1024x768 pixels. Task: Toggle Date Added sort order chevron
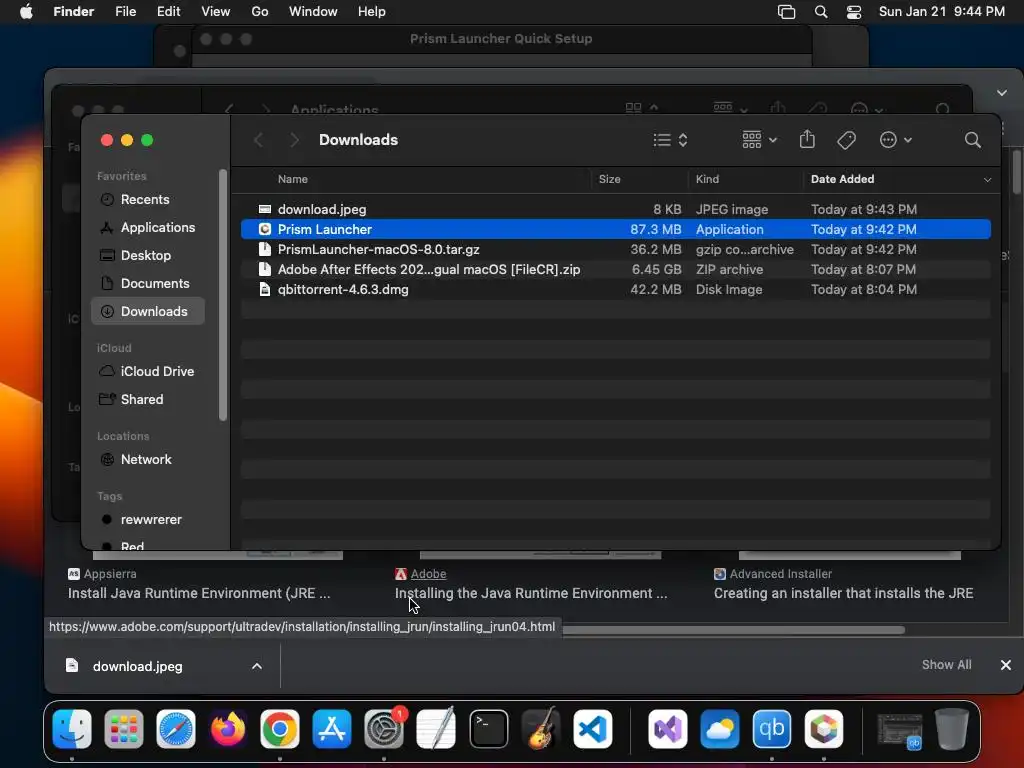coord(987,180)
